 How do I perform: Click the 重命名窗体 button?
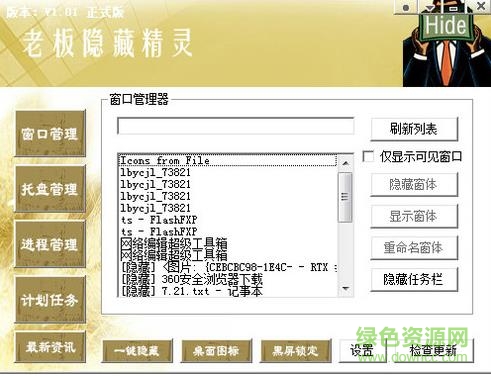pos(414,247)
